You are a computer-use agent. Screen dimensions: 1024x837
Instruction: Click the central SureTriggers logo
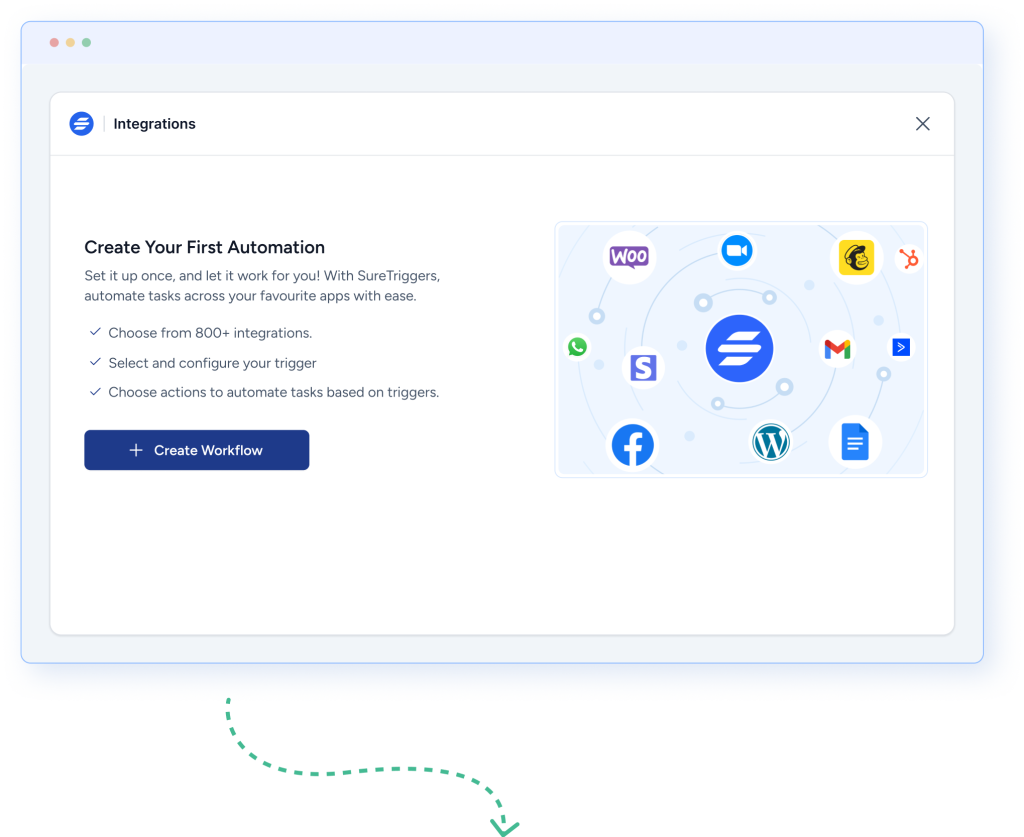point(739,349)
